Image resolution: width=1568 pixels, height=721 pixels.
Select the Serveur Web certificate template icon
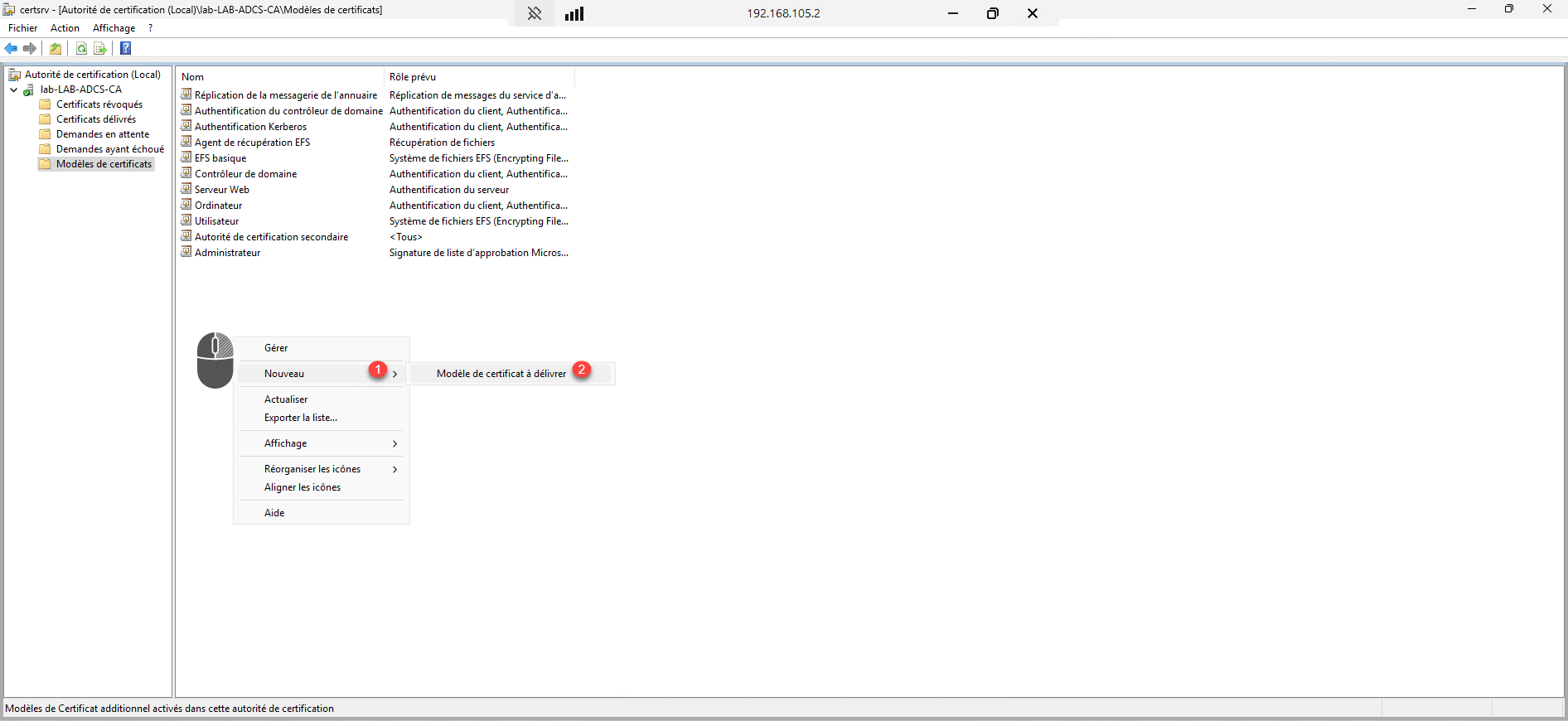186,190
